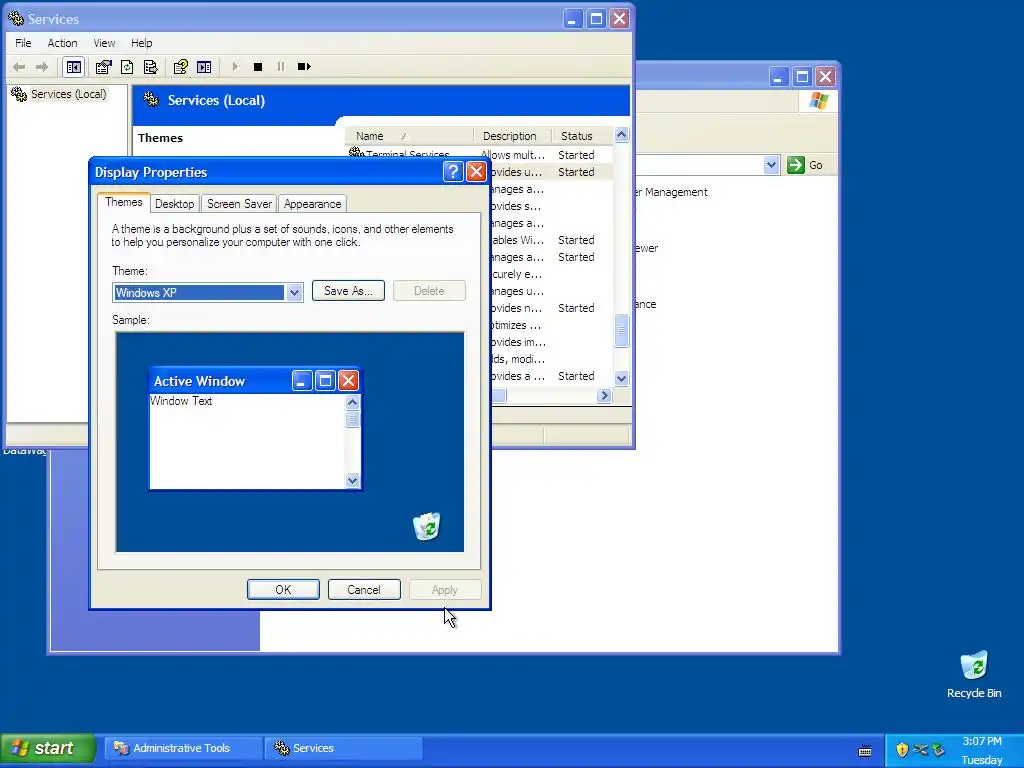Viewport: 1024px width, 768px height.
Task: Expand the address bar dropdown arrow
Action: [x=771, y=165]
